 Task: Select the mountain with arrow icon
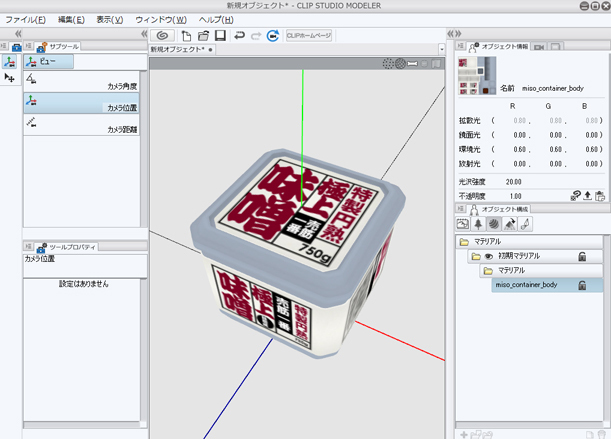[x=510, y=224]
